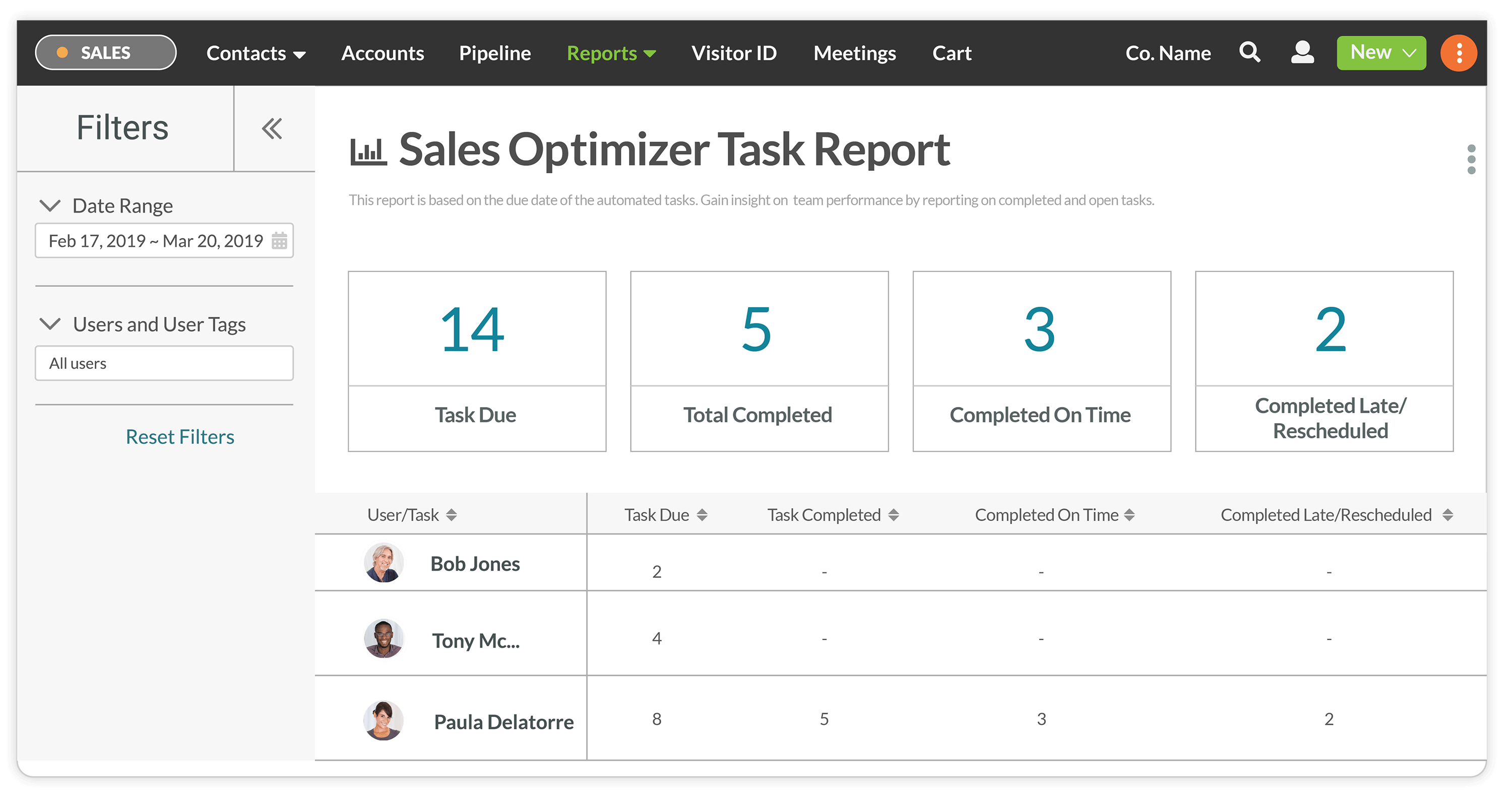Open the calendar icon in Date Range
Image resolution: width=1512 pixels, height=800 pixels.
pyautogui.click(x=279, y=240)
